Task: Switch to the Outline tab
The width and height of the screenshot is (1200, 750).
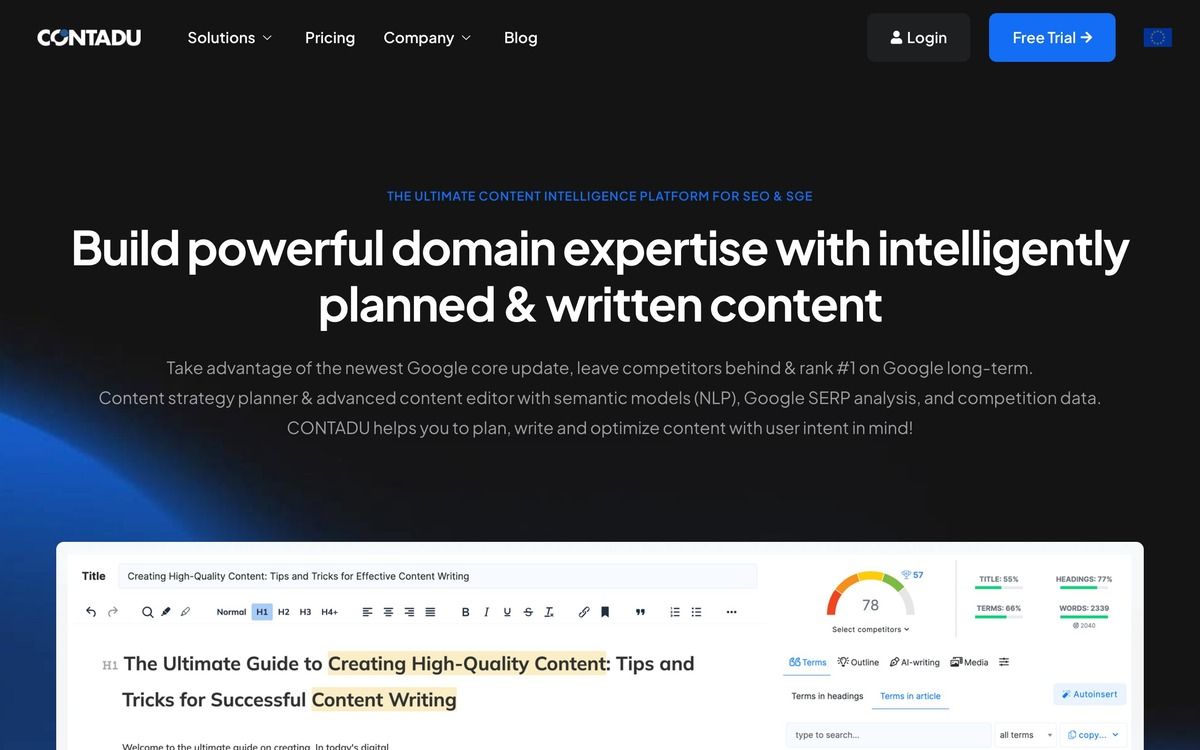Action: pos(858,662)
